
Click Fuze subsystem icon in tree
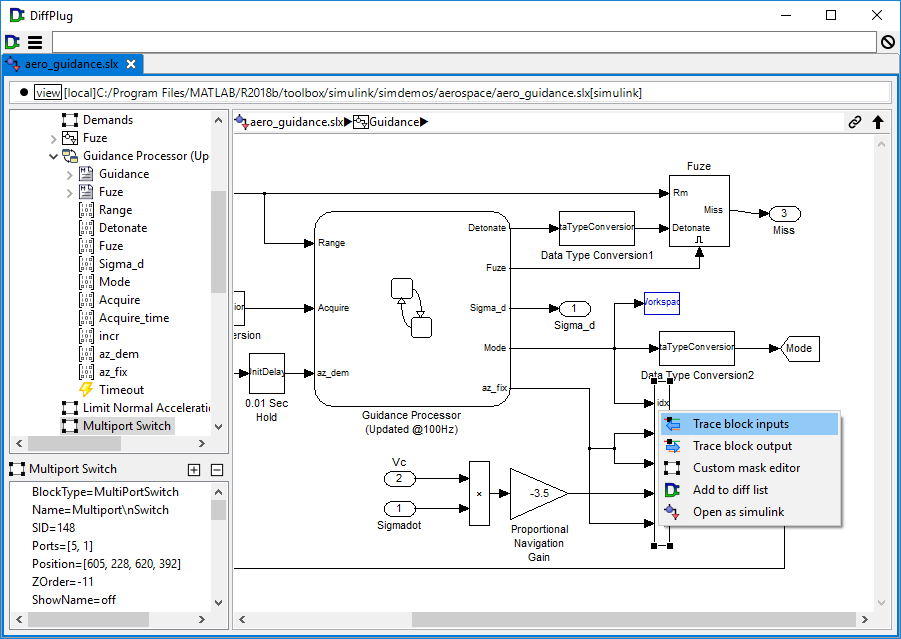[70, 138]
